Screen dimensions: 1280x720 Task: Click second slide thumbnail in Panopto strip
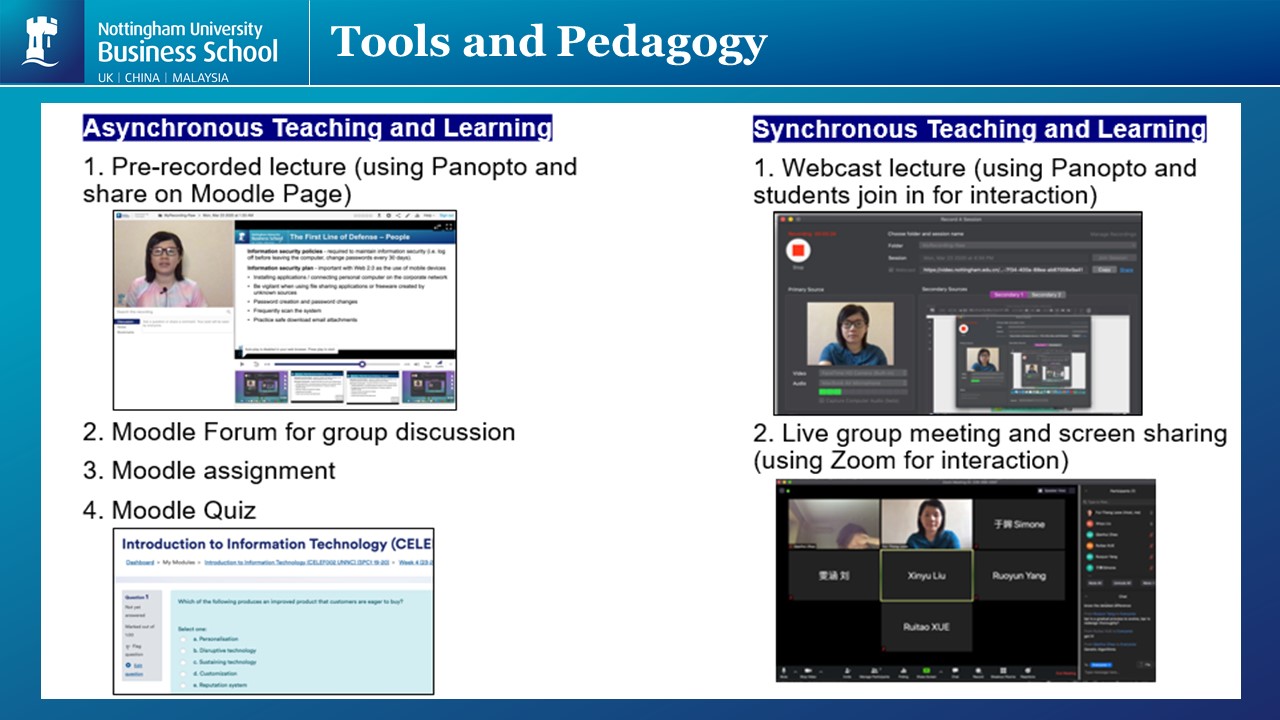coord(317,386)
